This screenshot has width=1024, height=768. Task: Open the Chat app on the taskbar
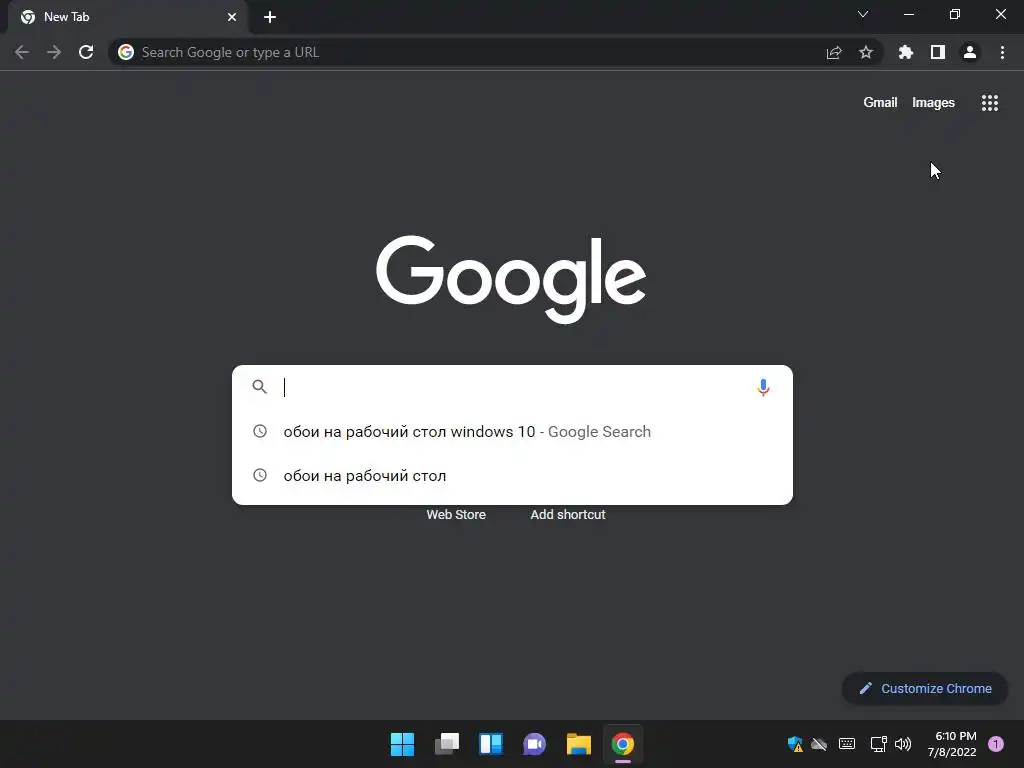click(534, 744)
